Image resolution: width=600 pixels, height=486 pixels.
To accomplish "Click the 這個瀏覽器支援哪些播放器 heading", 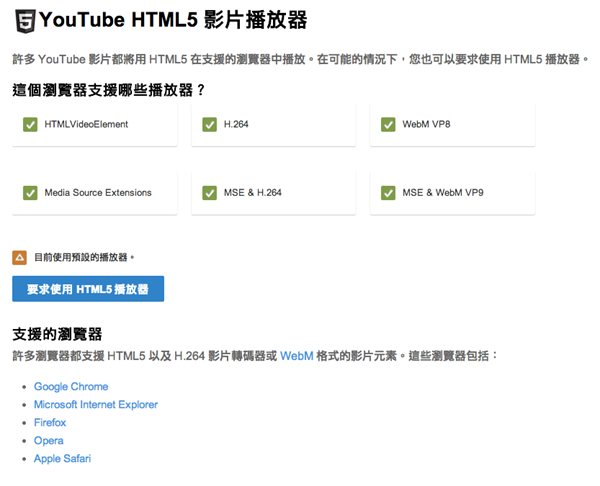I will click(109, 90).
